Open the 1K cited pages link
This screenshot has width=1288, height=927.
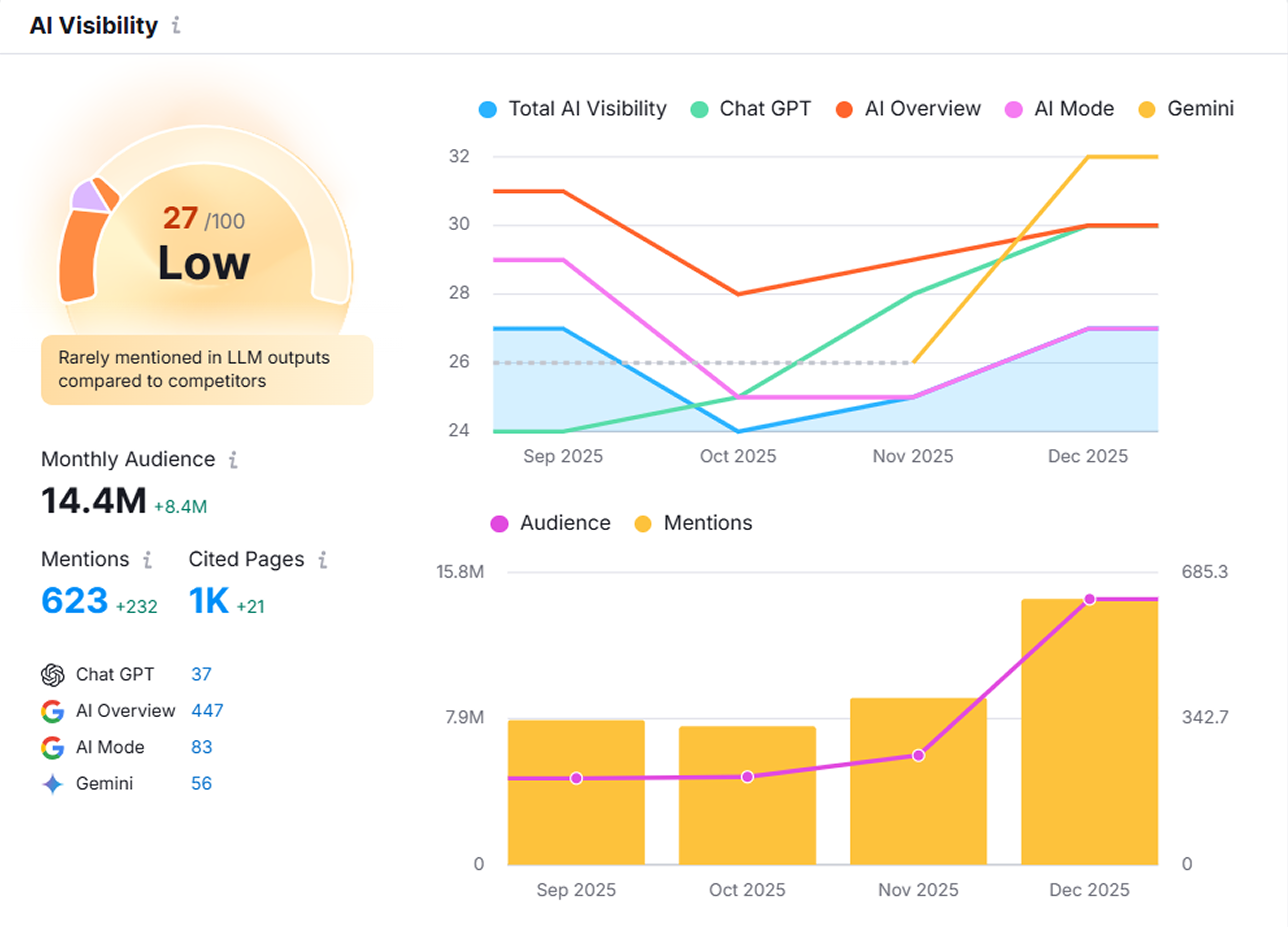(209, 601)
